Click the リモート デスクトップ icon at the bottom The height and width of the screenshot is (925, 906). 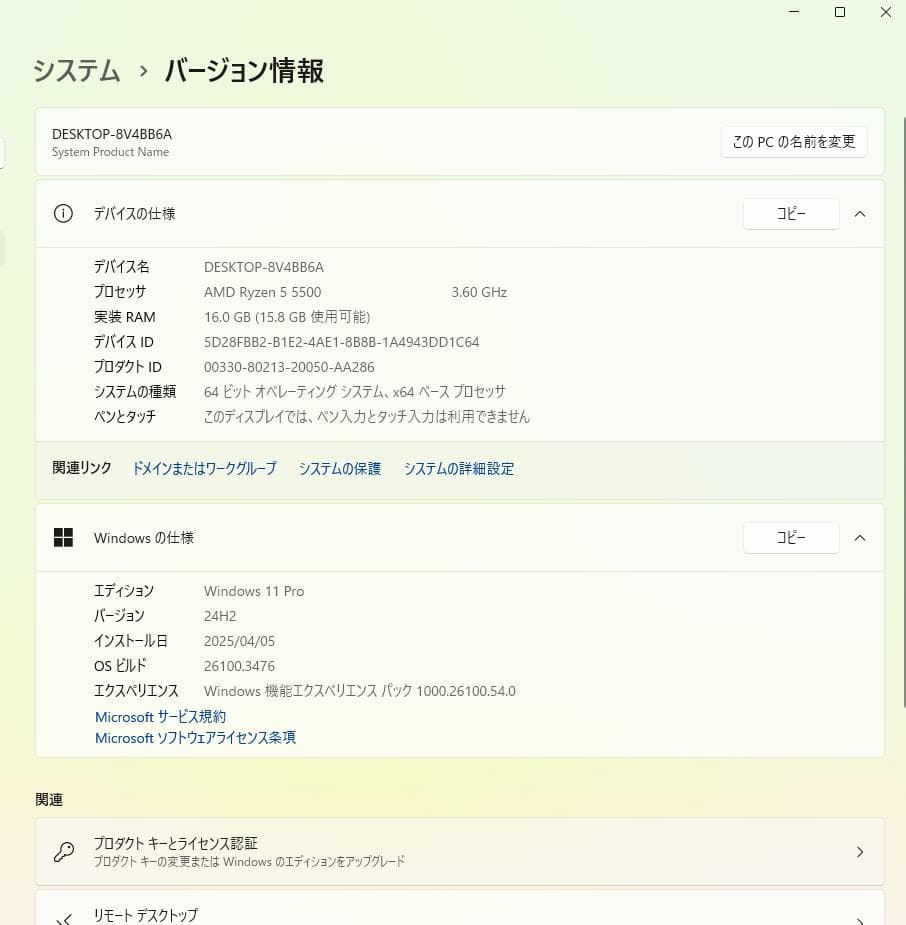click(63, 915)
